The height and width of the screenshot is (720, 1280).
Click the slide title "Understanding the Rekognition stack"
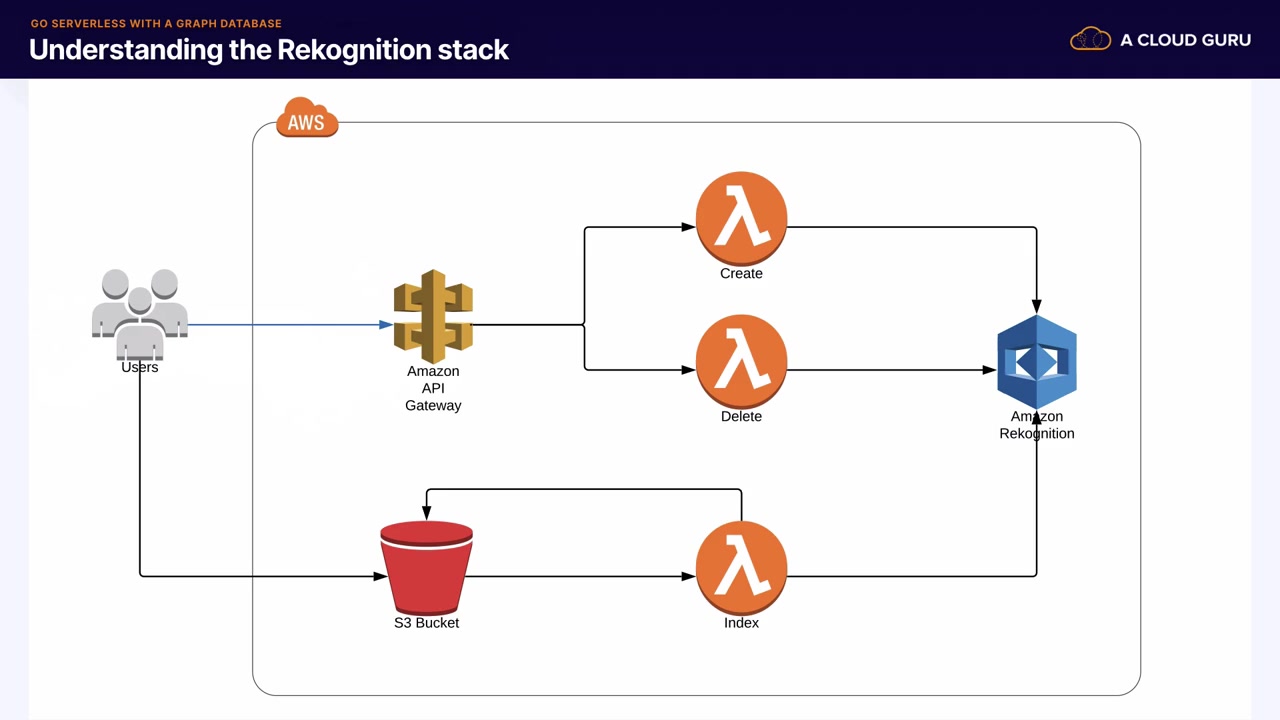(x=269, y=50)
